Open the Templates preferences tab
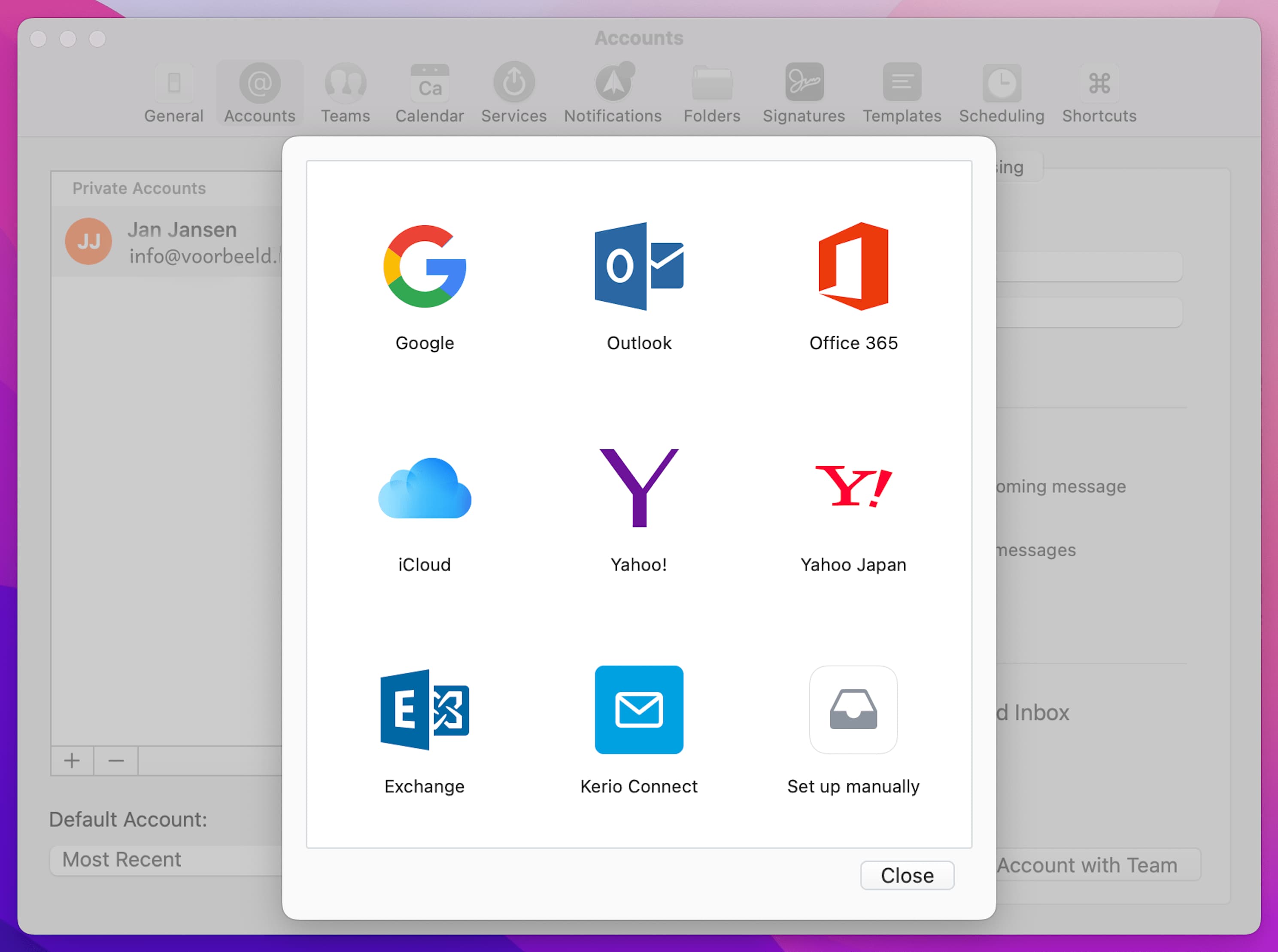This screenshot has height=952, width=1278. (902, 94)
